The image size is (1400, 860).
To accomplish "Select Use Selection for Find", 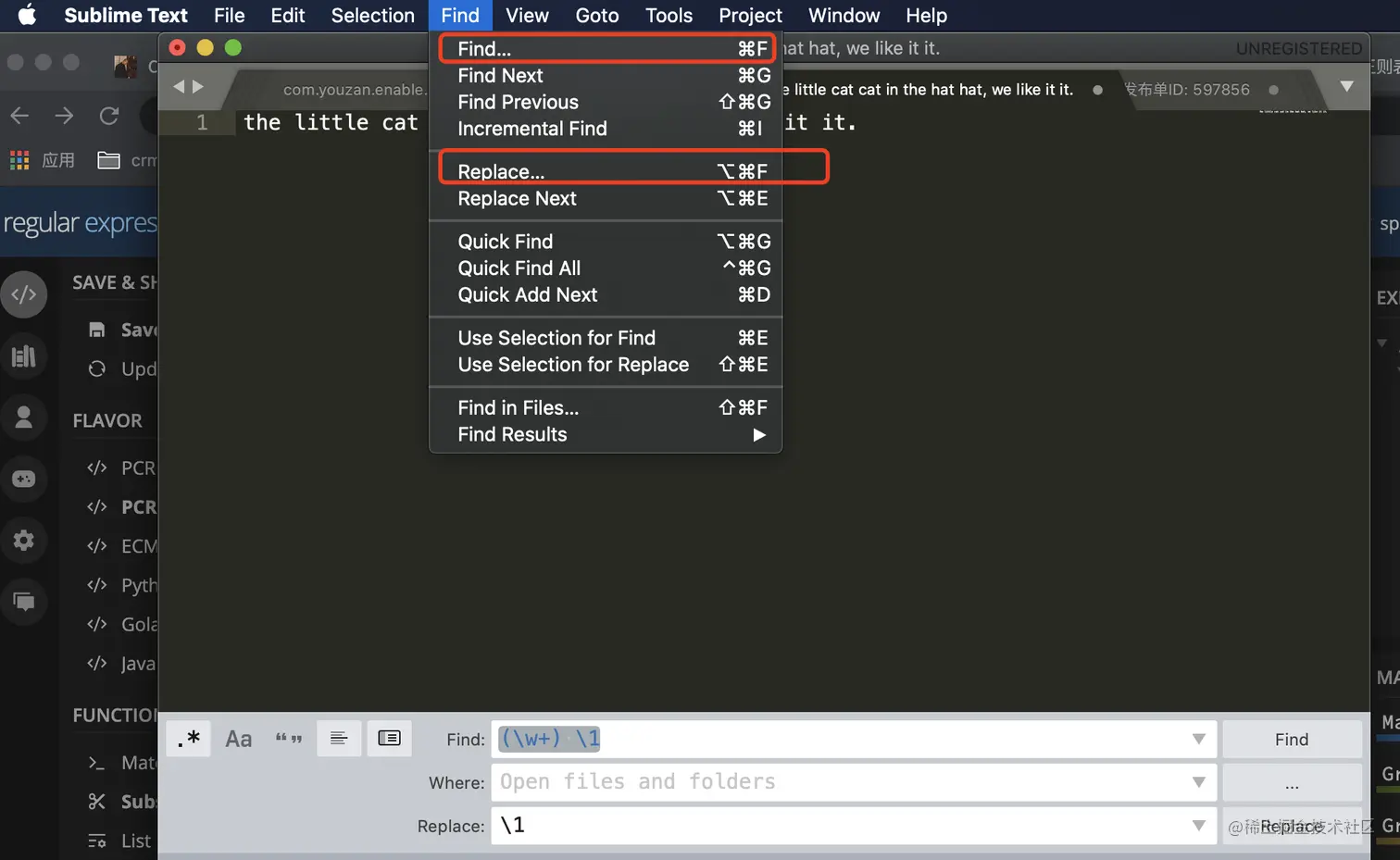I will pyautogui.click(x=606, y=338).
